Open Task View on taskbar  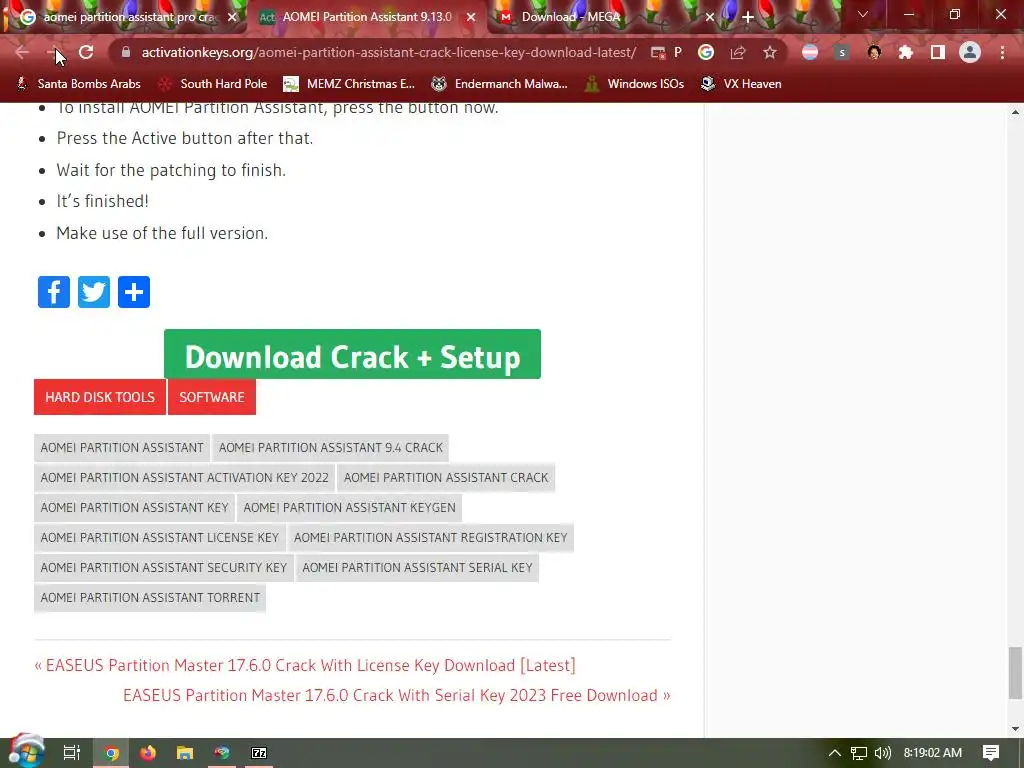pos(72,753)
